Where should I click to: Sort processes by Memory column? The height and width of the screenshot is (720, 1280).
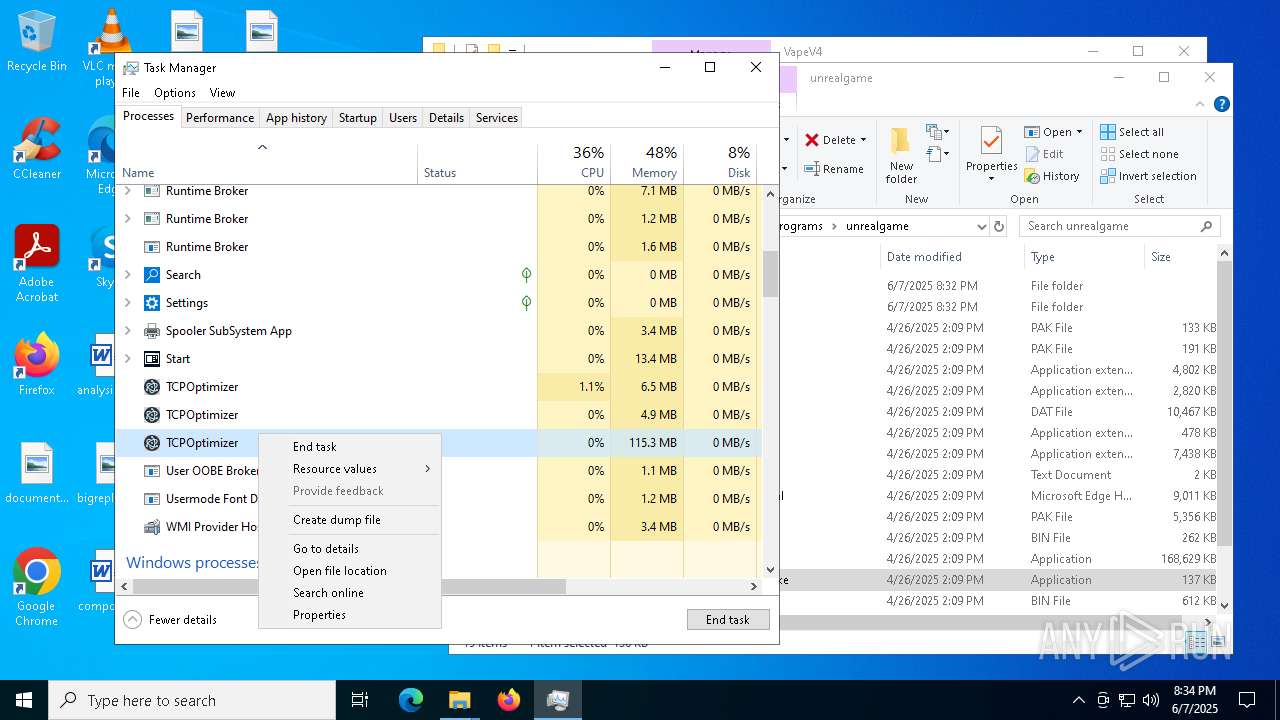pyautogui.click(x=647, y=164)
